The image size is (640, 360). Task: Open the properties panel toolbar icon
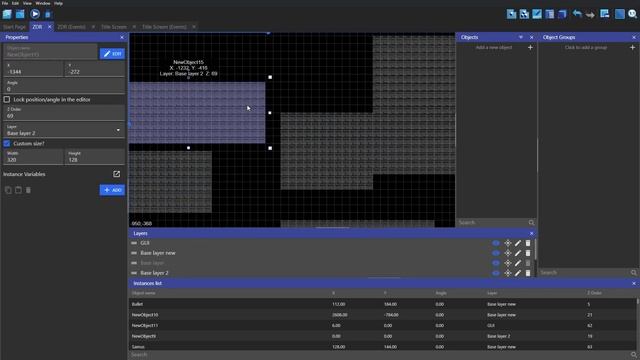click(537, 14)
